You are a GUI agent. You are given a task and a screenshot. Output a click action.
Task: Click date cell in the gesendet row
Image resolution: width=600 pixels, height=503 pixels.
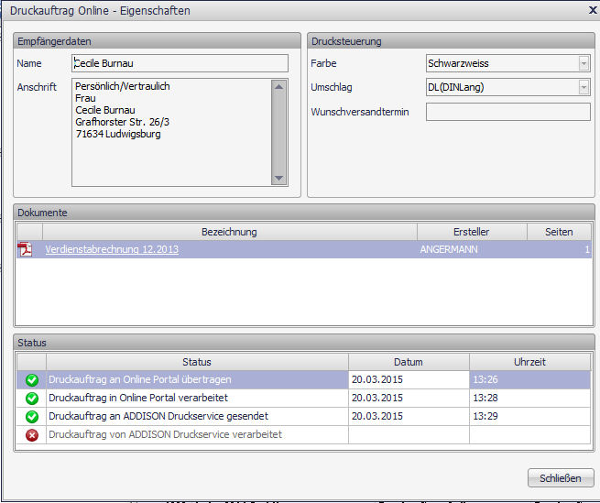pos(409,416)
